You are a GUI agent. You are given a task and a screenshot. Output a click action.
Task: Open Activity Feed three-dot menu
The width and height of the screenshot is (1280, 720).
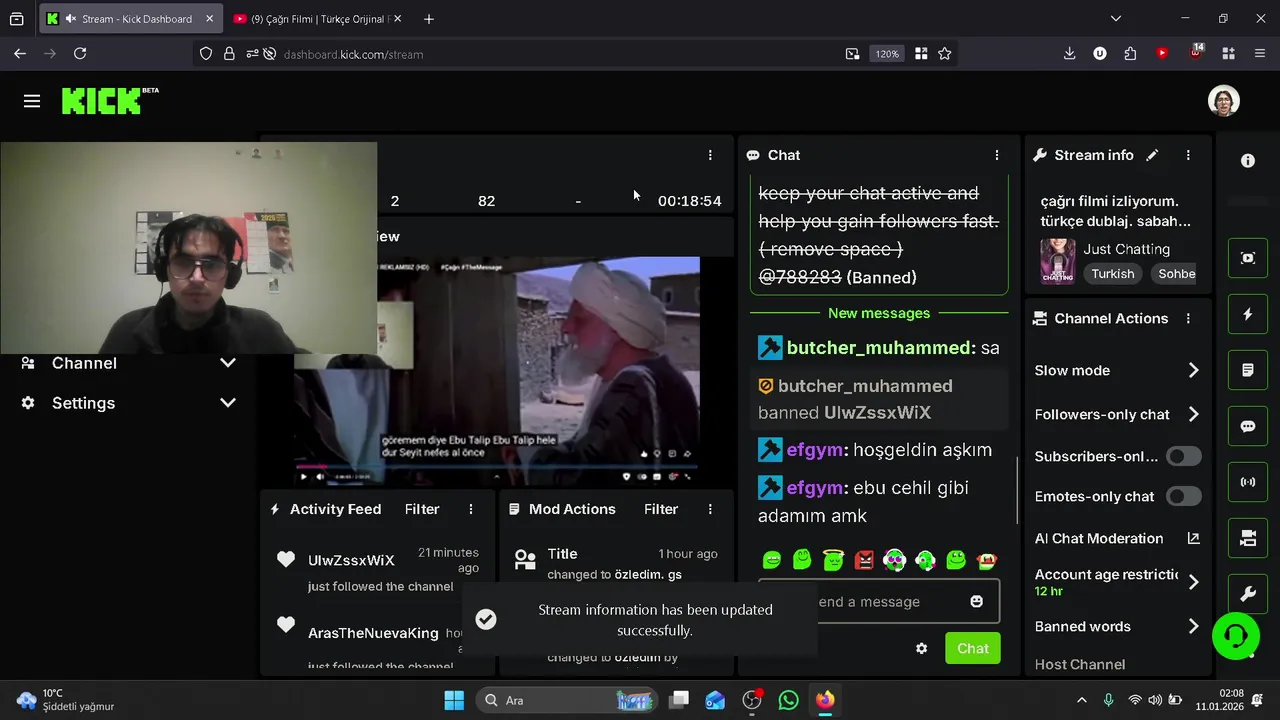coord(471,509)
